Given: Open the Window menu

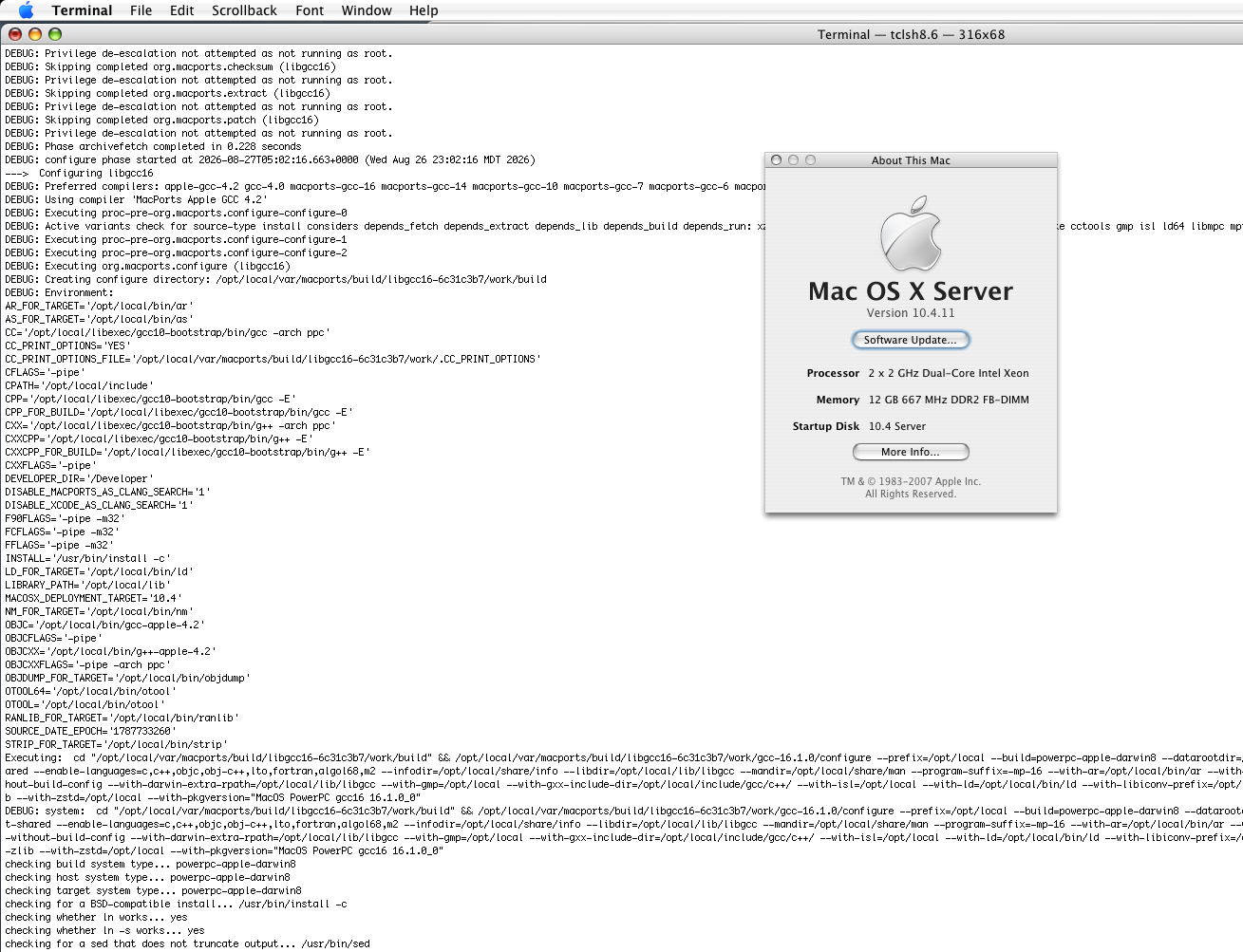Looking at the screenshot, I should (x=367, y=10).
